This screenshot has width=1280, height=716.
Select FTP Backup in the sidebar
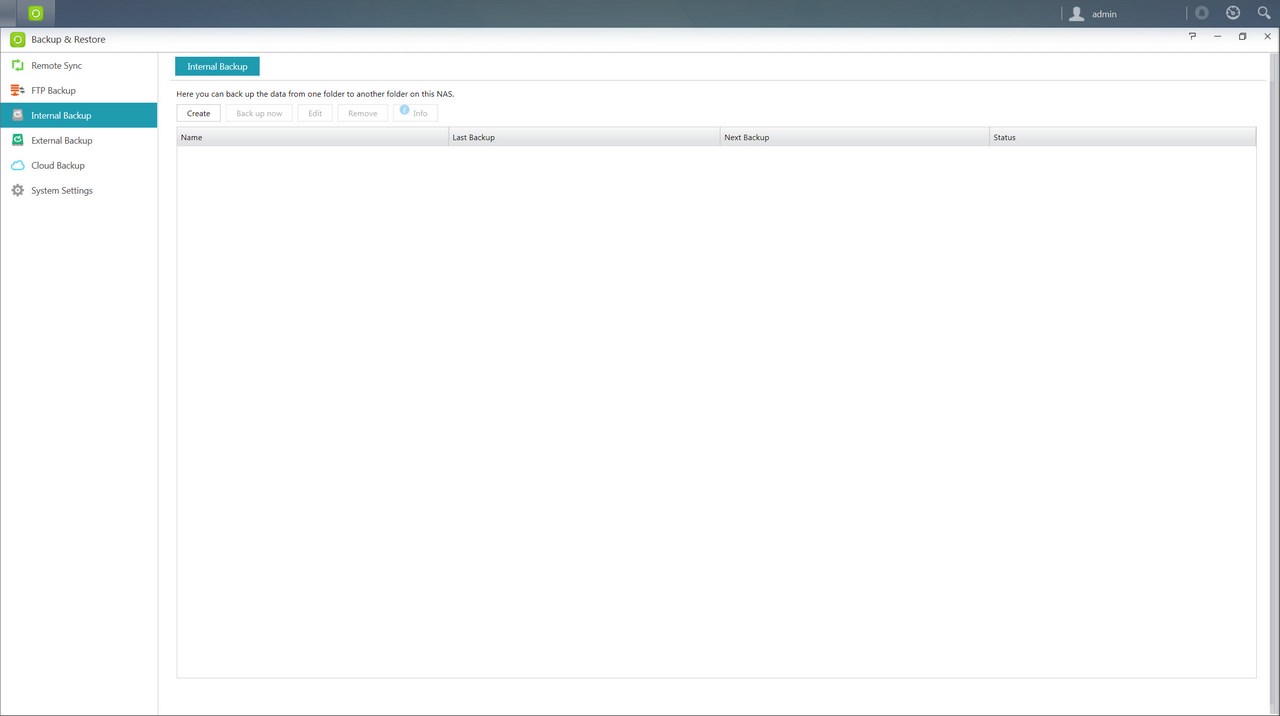pyautogui.click(x=78, y=90)
